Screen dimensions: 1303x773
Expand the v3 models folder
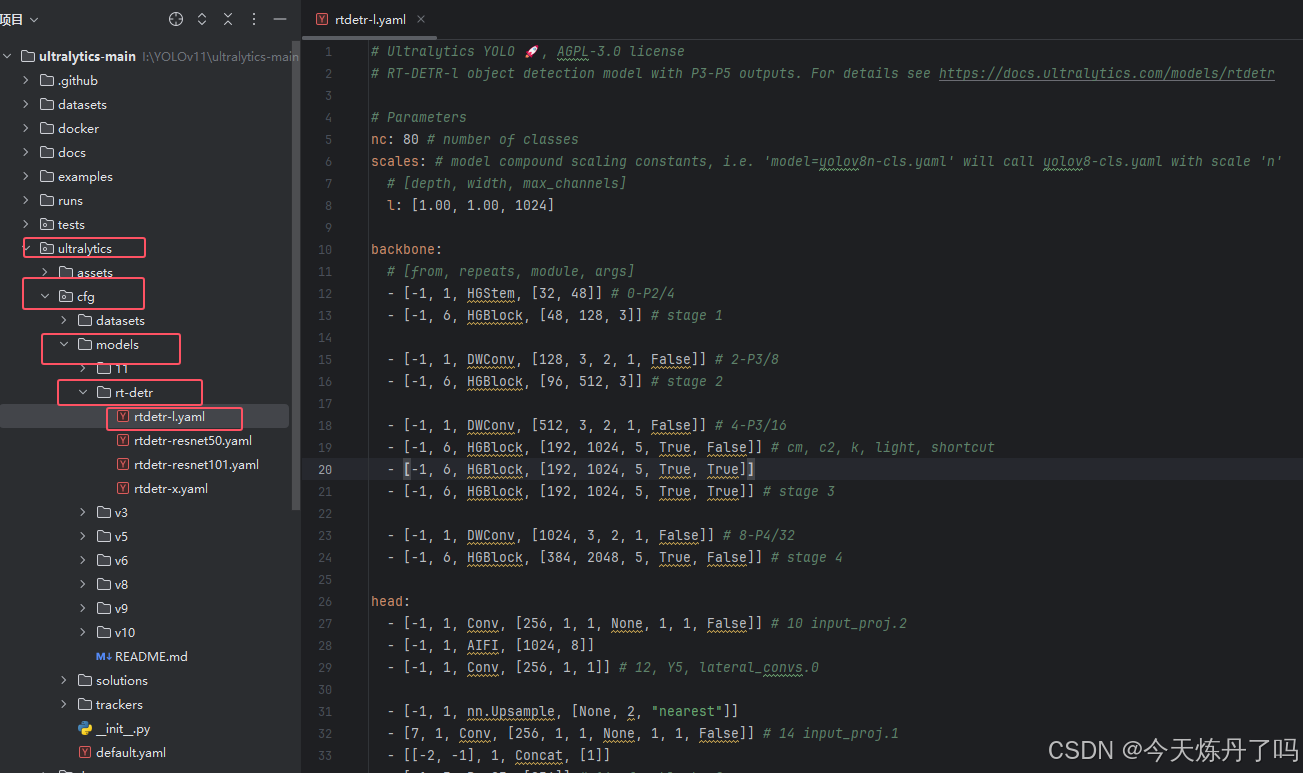click(x=84, y=512)
